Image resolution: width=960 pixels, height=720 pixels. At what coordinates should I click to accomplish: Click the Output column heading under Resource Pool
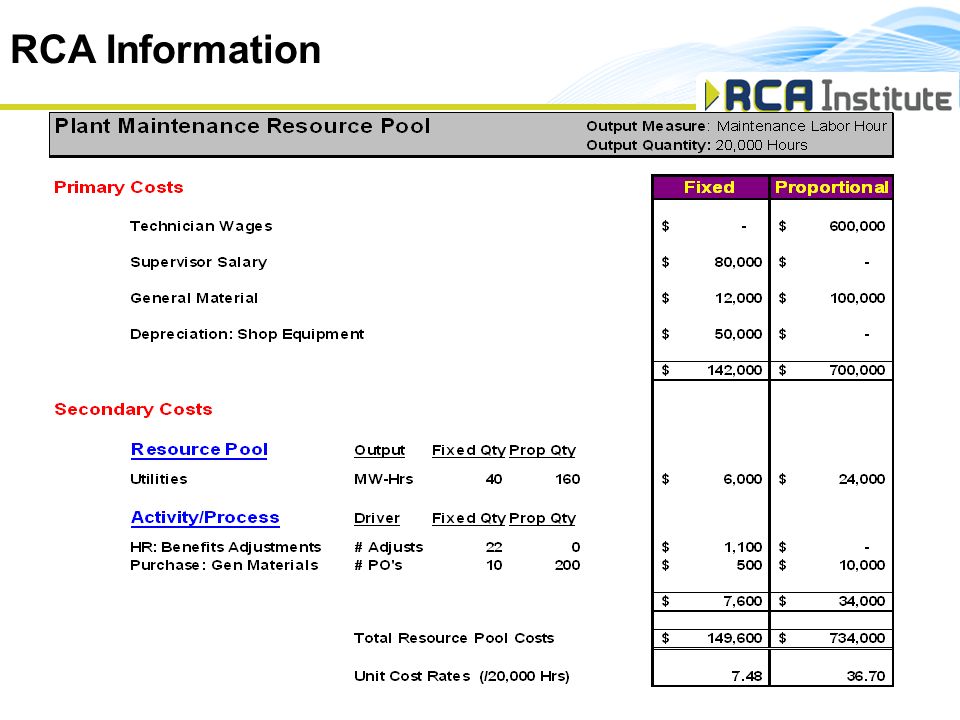(x=380, y=451)
